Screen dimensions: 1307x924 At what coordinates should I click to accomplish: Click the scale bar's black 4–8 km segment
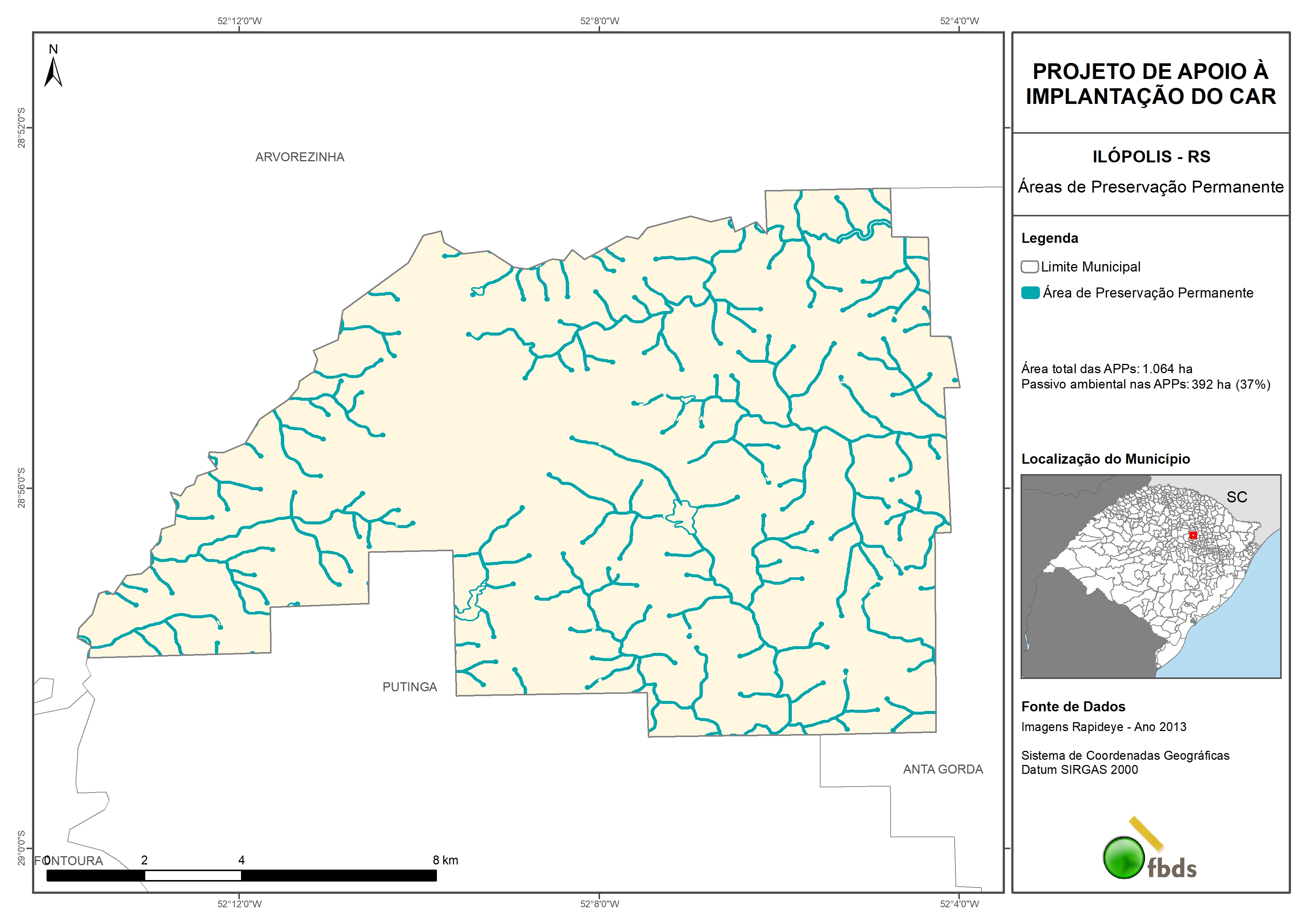click(338, 876)
